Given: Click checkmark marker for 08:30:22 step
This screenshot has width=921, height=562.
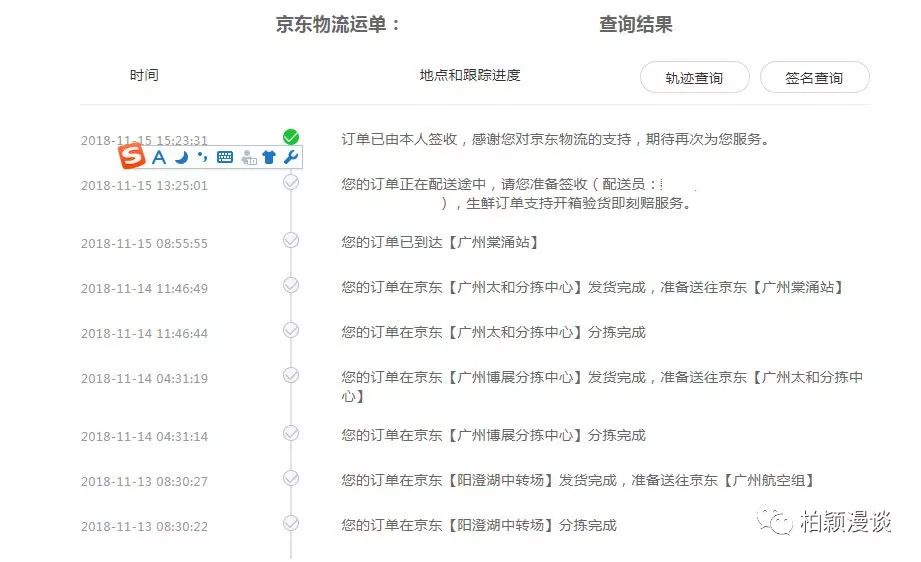Looking at the screenshot, I should (291, 523).
